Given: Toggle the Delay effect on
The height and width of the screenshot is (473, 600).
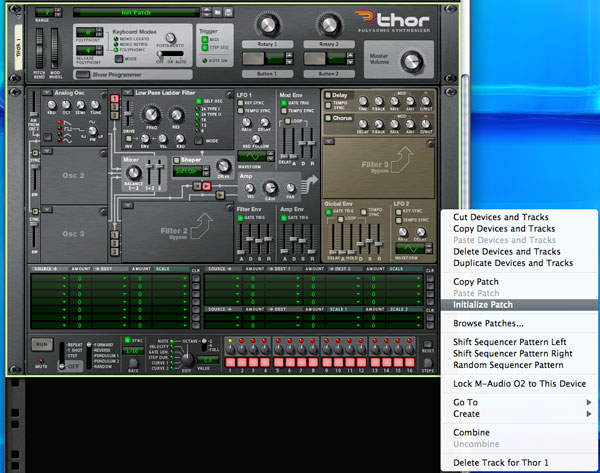Looking at the screenshot, I should click(328, 95).
